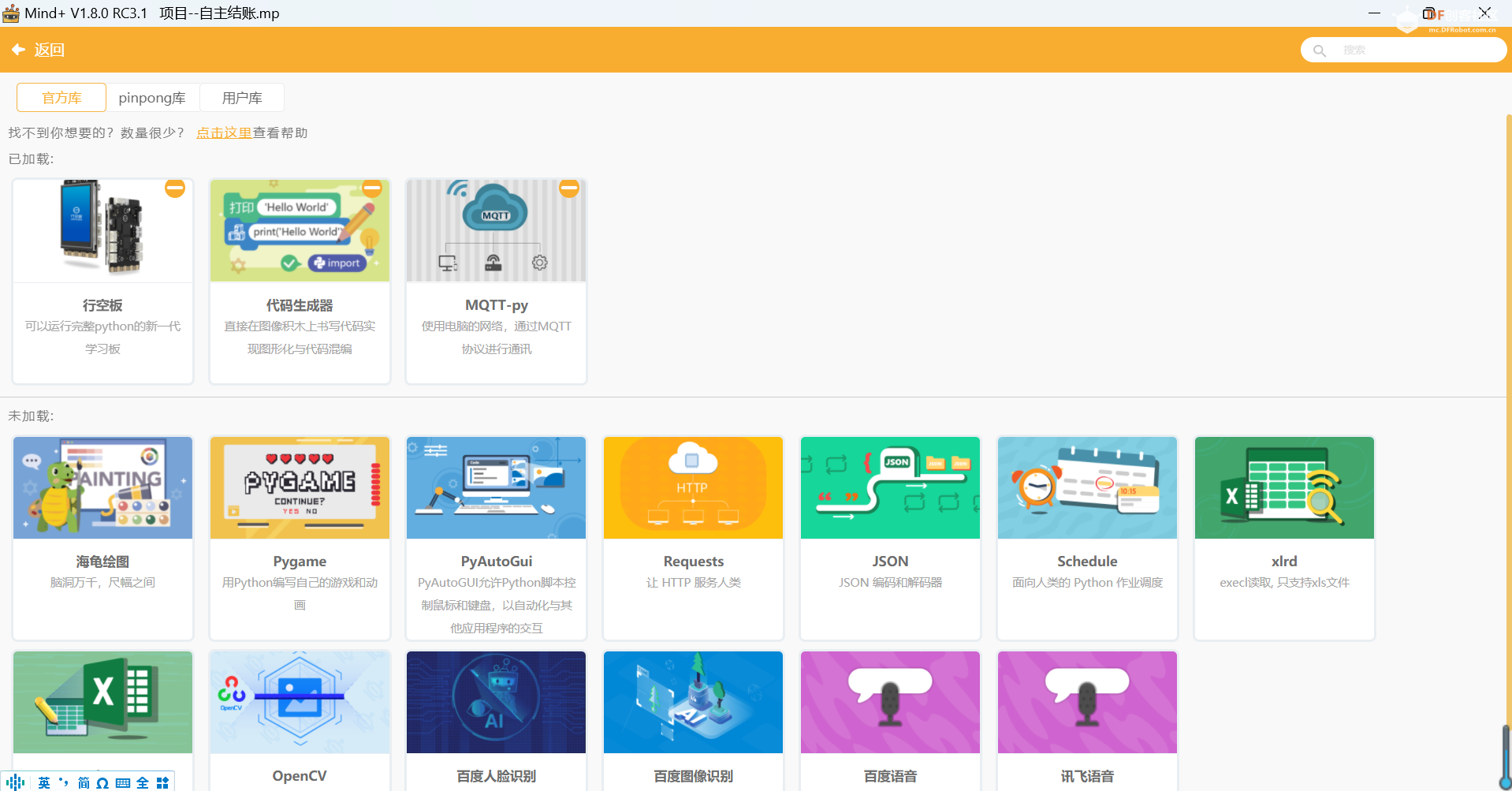This screenshot has width=1512, height=791.
Task: Focus the 搜索 search input field
Action: [1403, 50]
